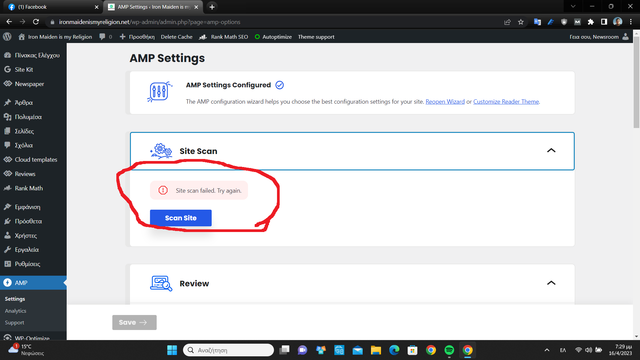Image resolution: width=640 pixels, height=360 pixels.
Task: Open Mail app from taskbar
Action: pos(358,350)
